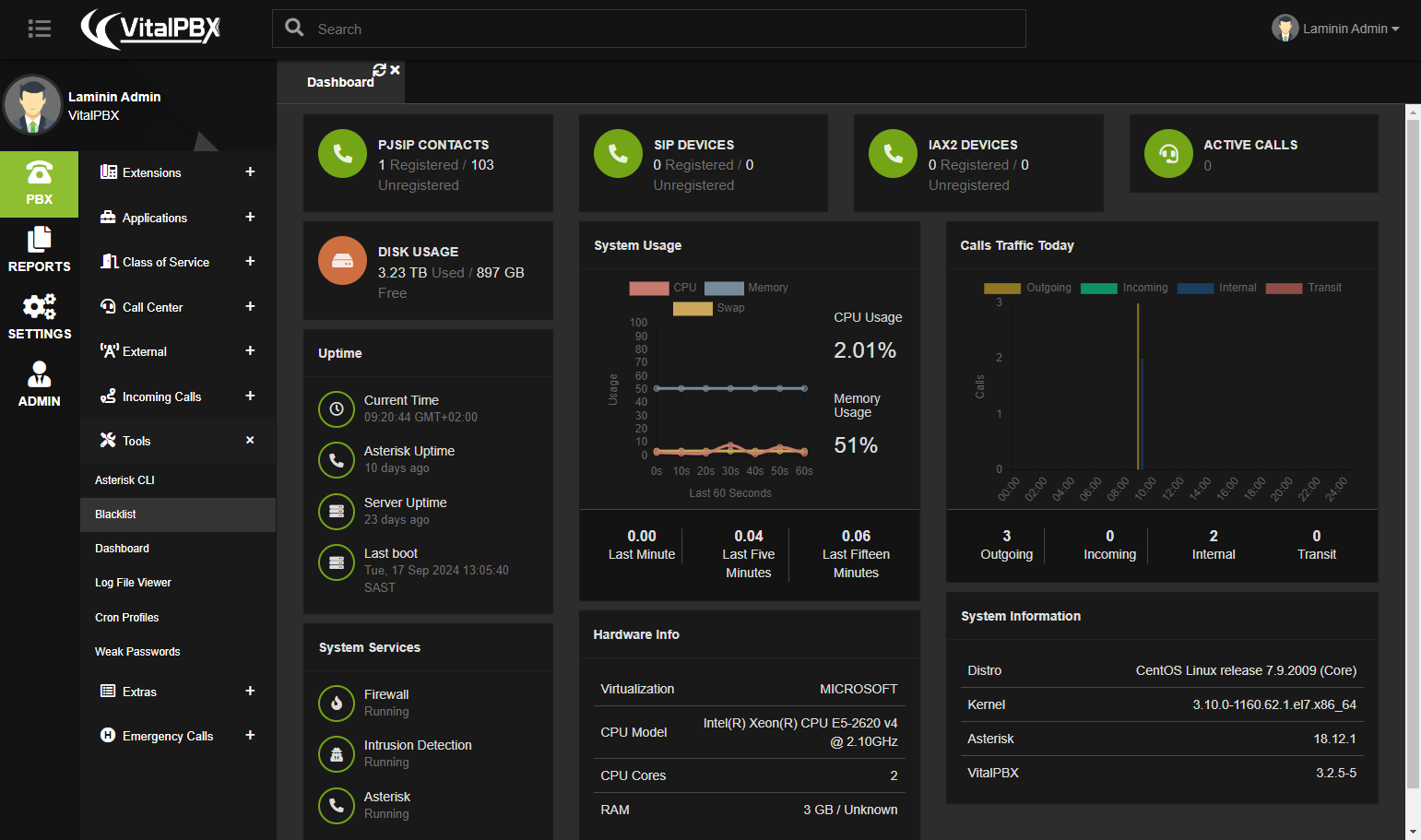
Task: Click the search magnifier icon
Action: [x=294, y=28]
